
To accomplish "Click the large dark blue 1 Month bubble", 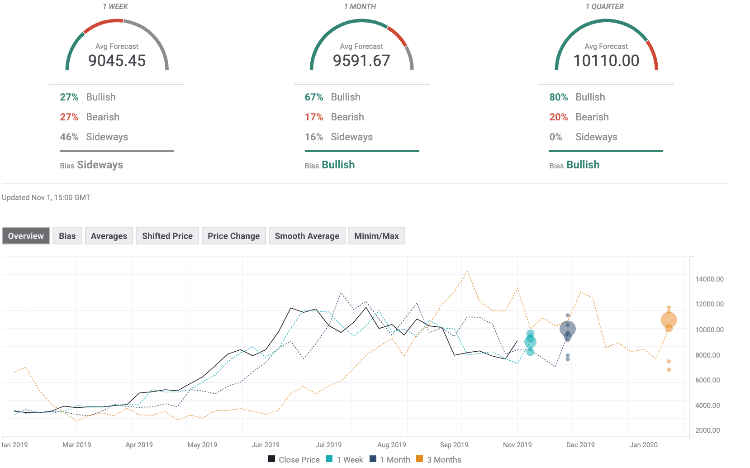I will (568, 329).
